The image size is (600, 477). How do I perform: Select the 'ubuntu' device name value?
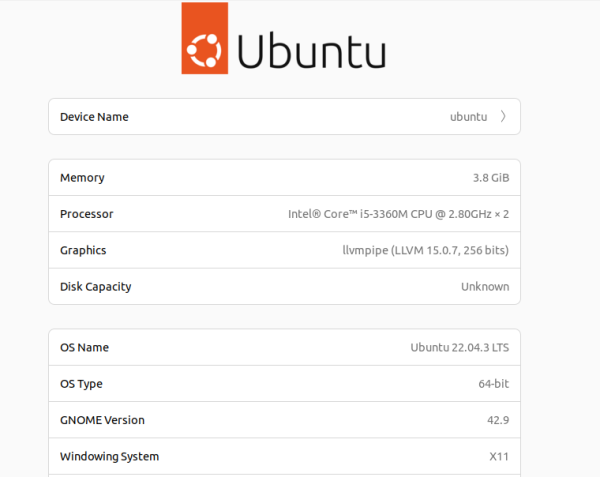(468, 117)
